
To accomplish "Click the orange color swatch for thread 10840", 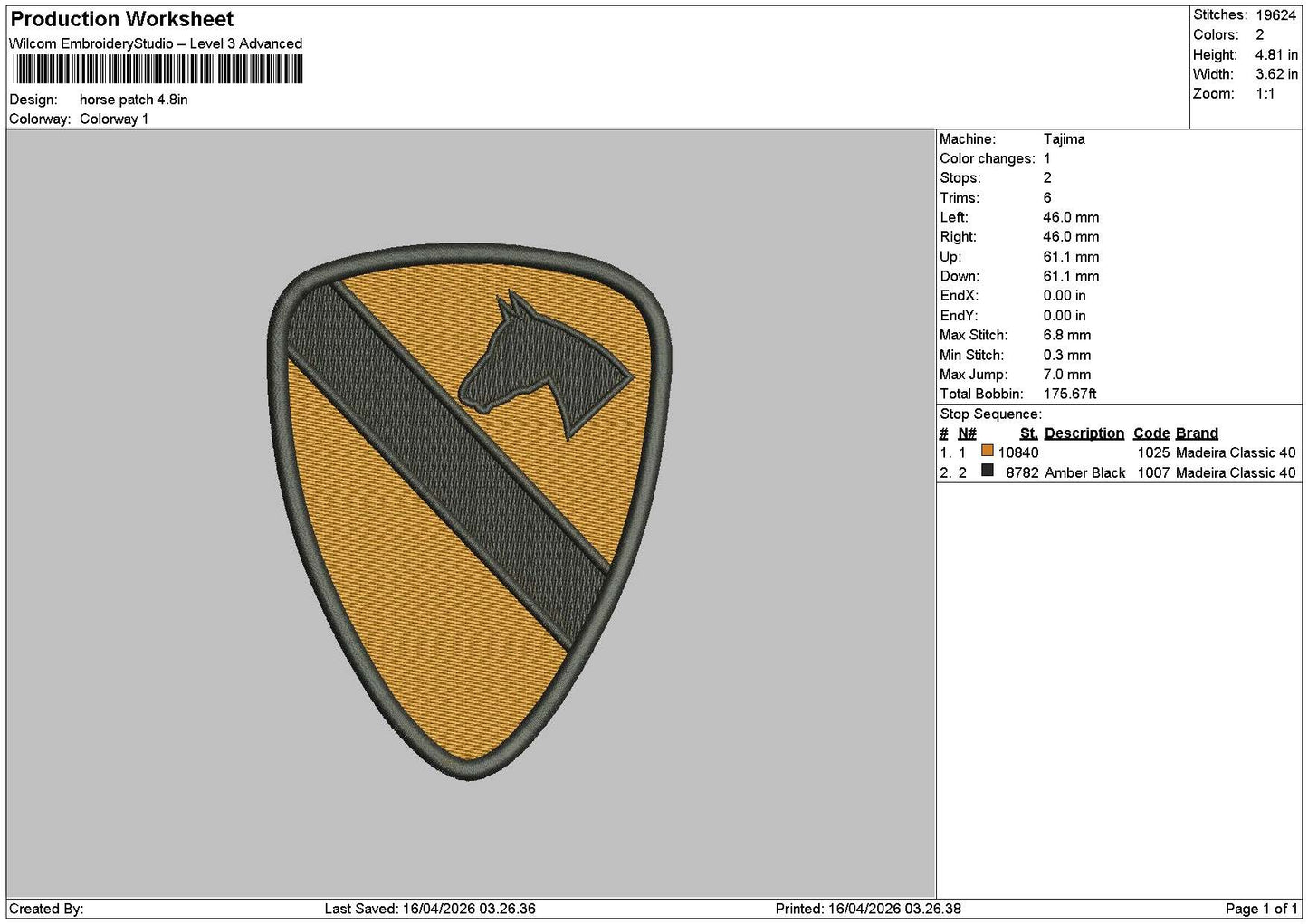I will 988,451.
